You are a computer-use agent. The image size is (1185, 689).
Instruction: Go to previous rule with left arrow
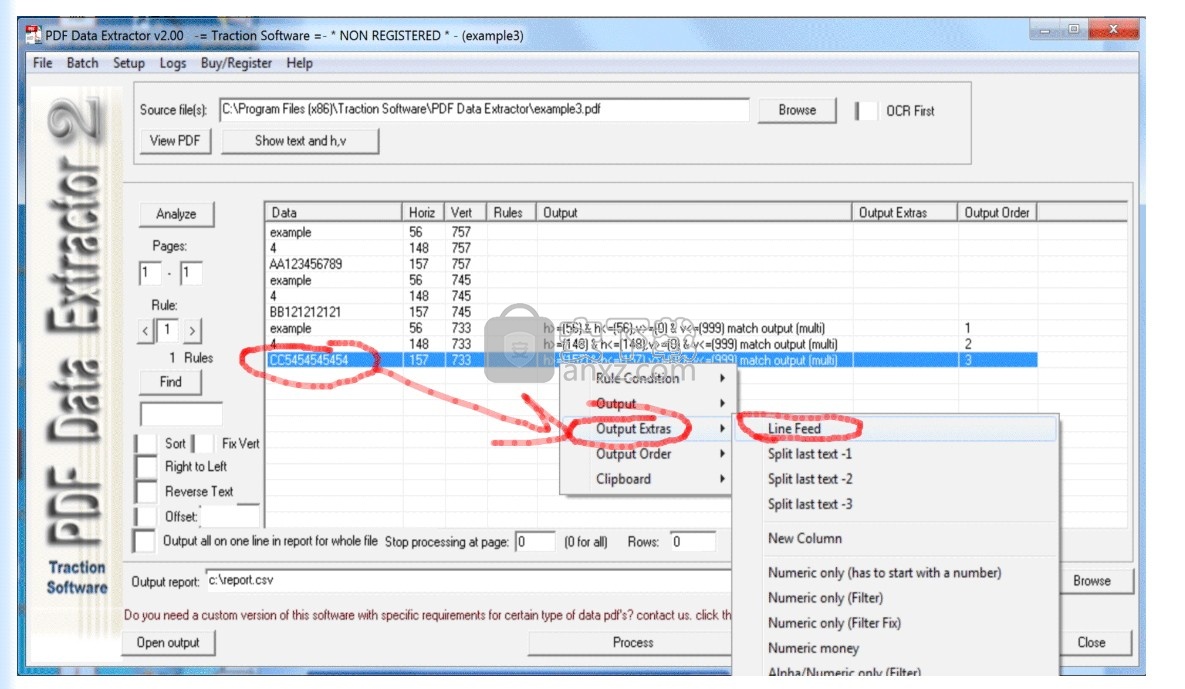(x=146, y=331)
